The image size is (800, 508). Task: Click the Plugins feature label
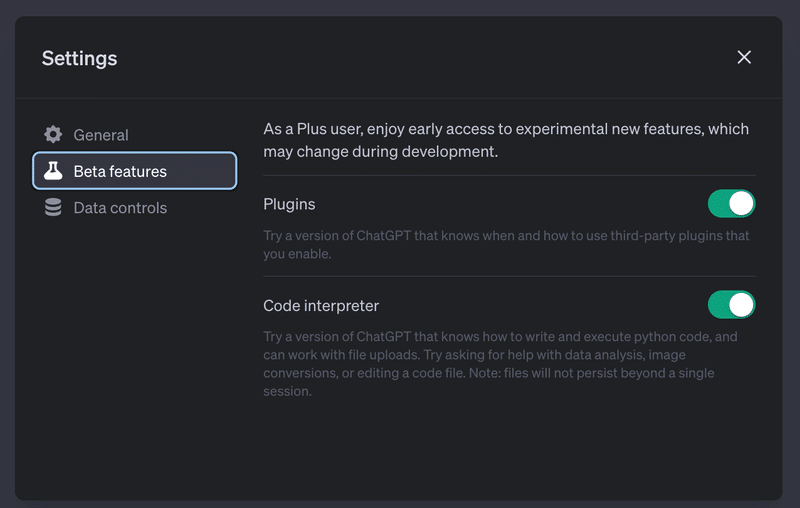tap(289, 204)
